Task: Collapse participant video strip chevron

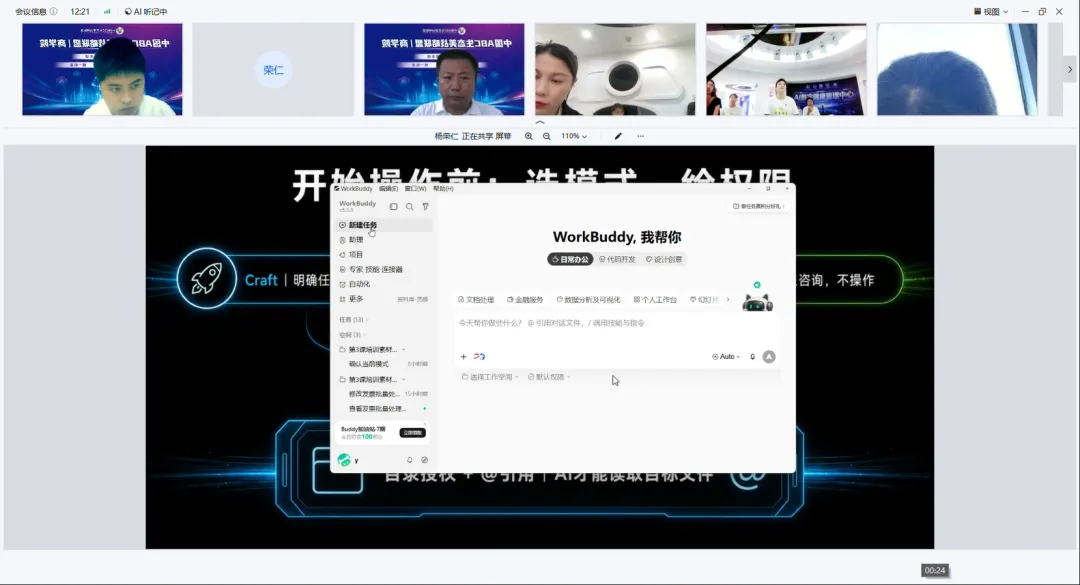Action: coord(540,123)
